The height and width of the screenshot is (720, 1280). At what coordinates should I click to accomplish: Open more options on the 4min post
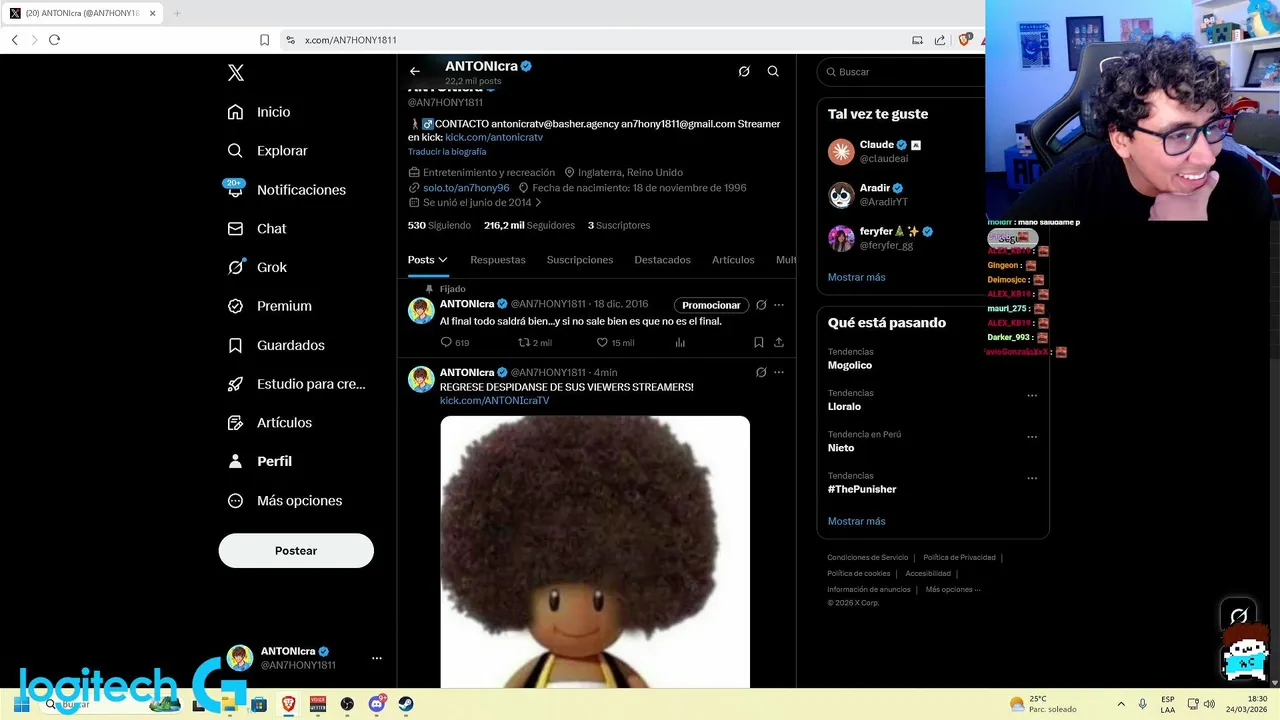(x=779, y=372)
